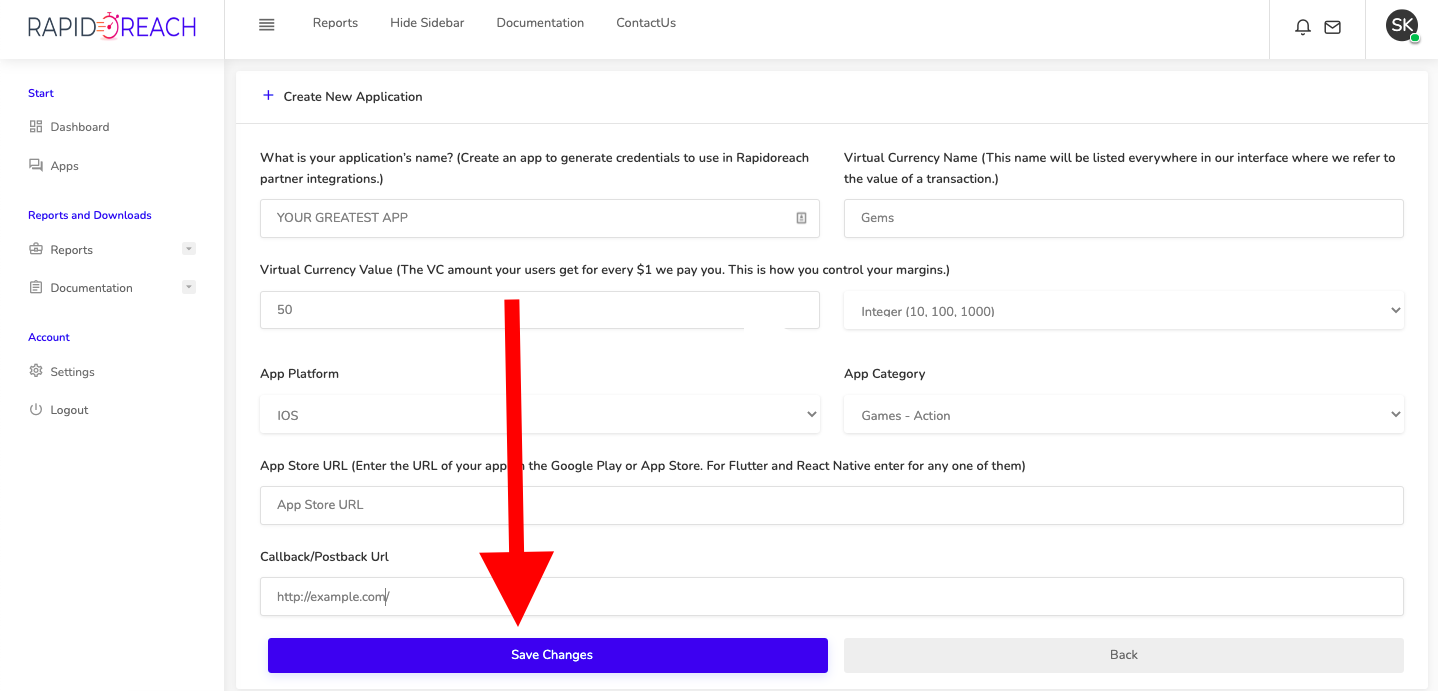Open the App Category Games - Action dropdown
The width and height of the screenshot is (1438, 691).
click(1124, 415)
